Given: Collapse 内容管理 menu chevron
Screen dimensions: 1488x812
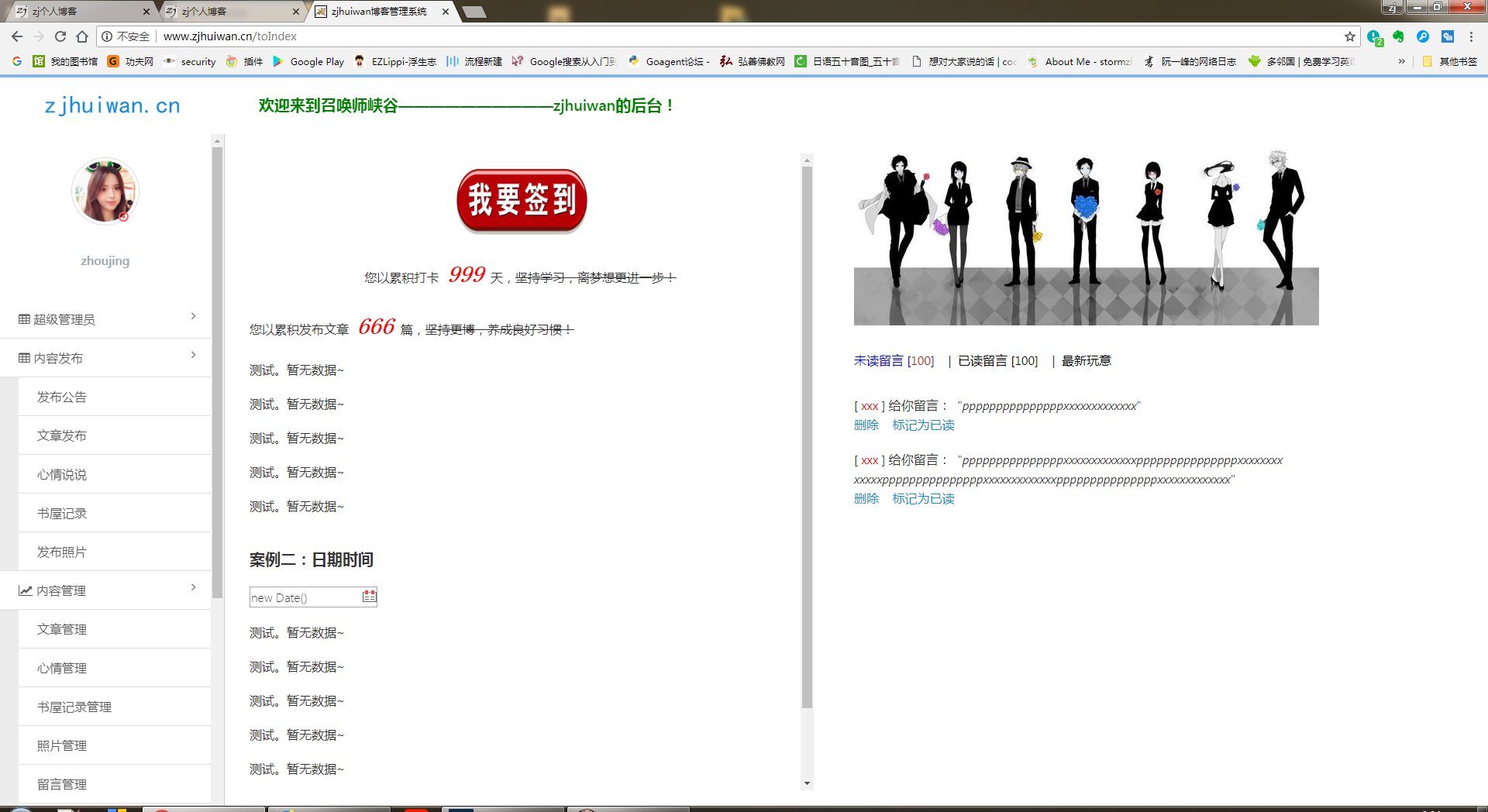Looking at the screenshot, I should [x=193, y=587].
